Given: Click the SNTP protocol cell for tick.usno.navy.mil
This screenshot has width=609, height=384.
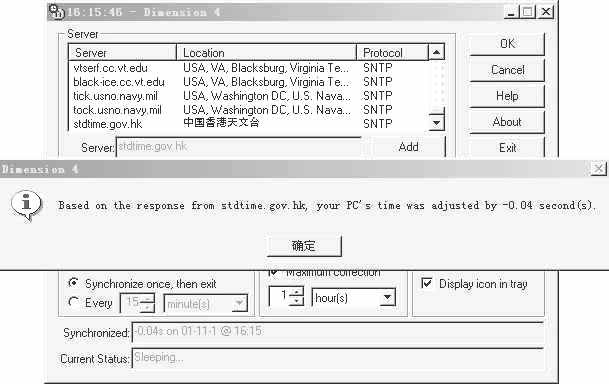Looking at the screenshot, I should (378, 96).
